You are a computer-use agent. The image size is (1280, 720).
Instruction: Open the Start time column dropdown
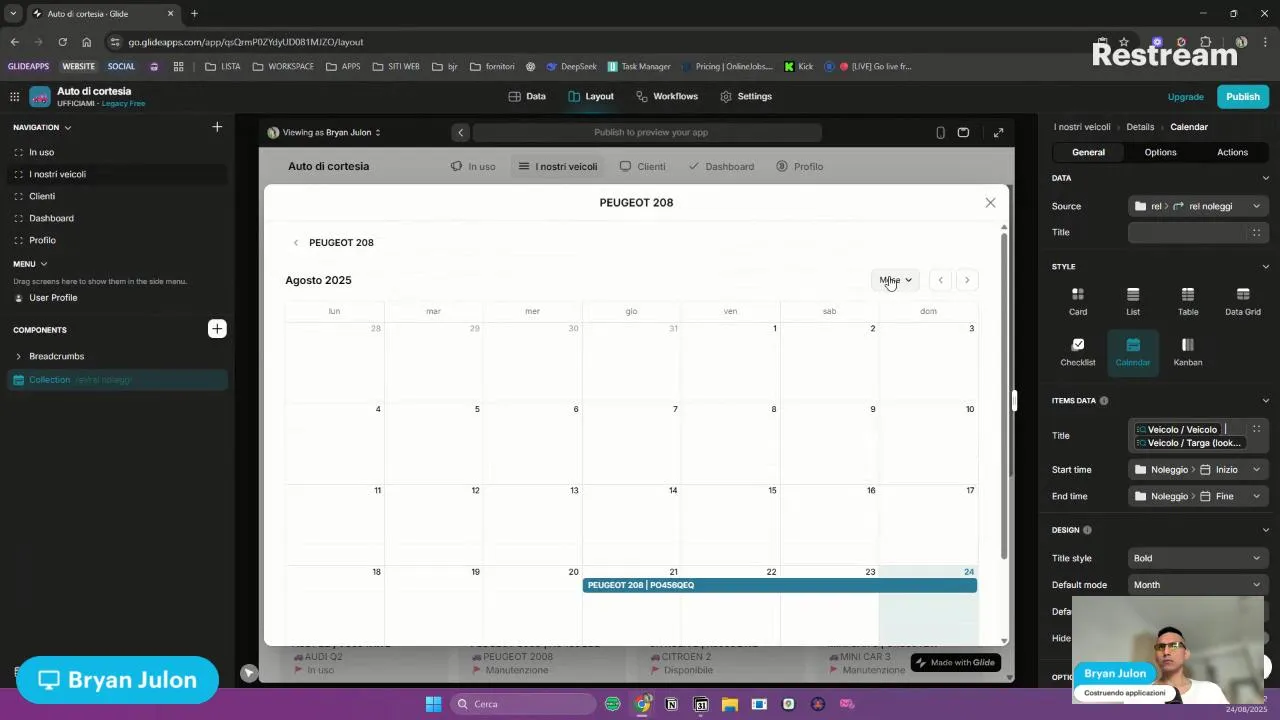[1198, 469]
